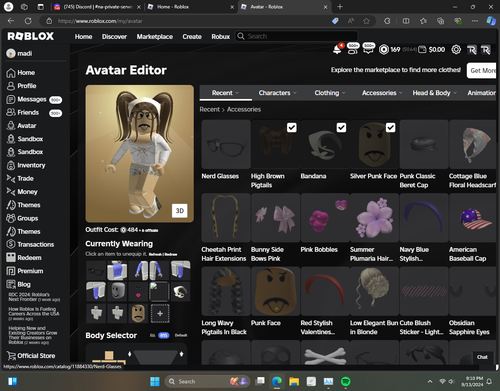Image resolution: width=500 pixels, height=391 pixels.
Task: Click the Recent breadcrumb link
Action: (210, 109)
